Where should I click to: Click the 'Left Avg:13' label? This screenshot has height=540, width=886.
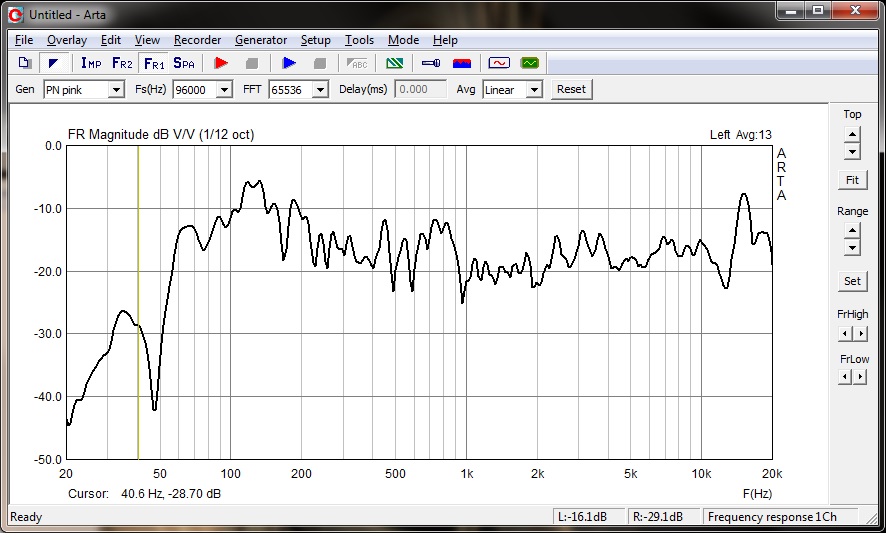pos(740,135)
